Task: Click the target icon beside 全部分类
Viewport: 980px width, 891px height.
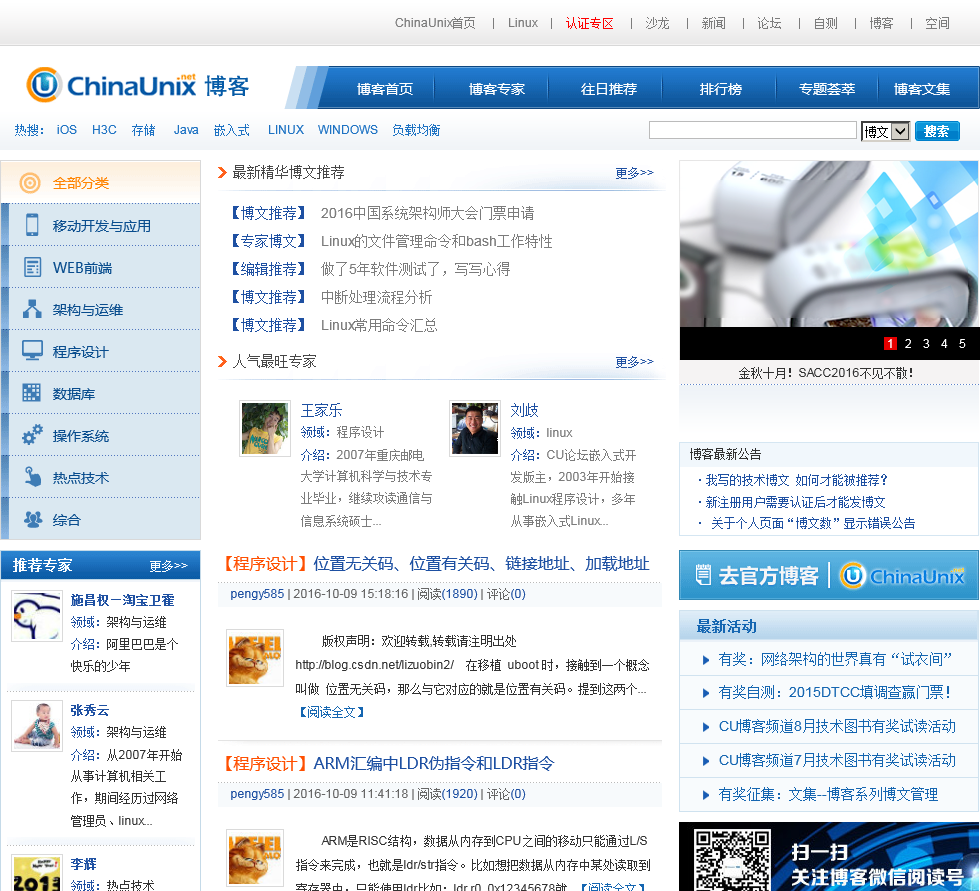Action: (30, 183)
